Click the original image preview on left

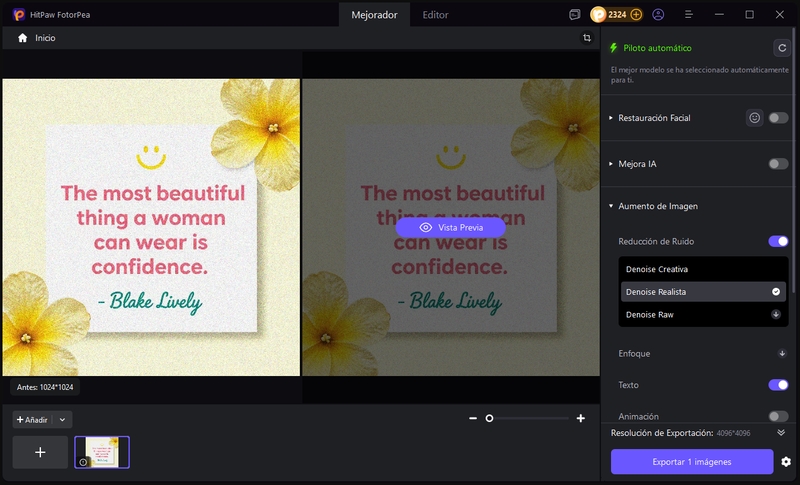(x=151, y=227)
